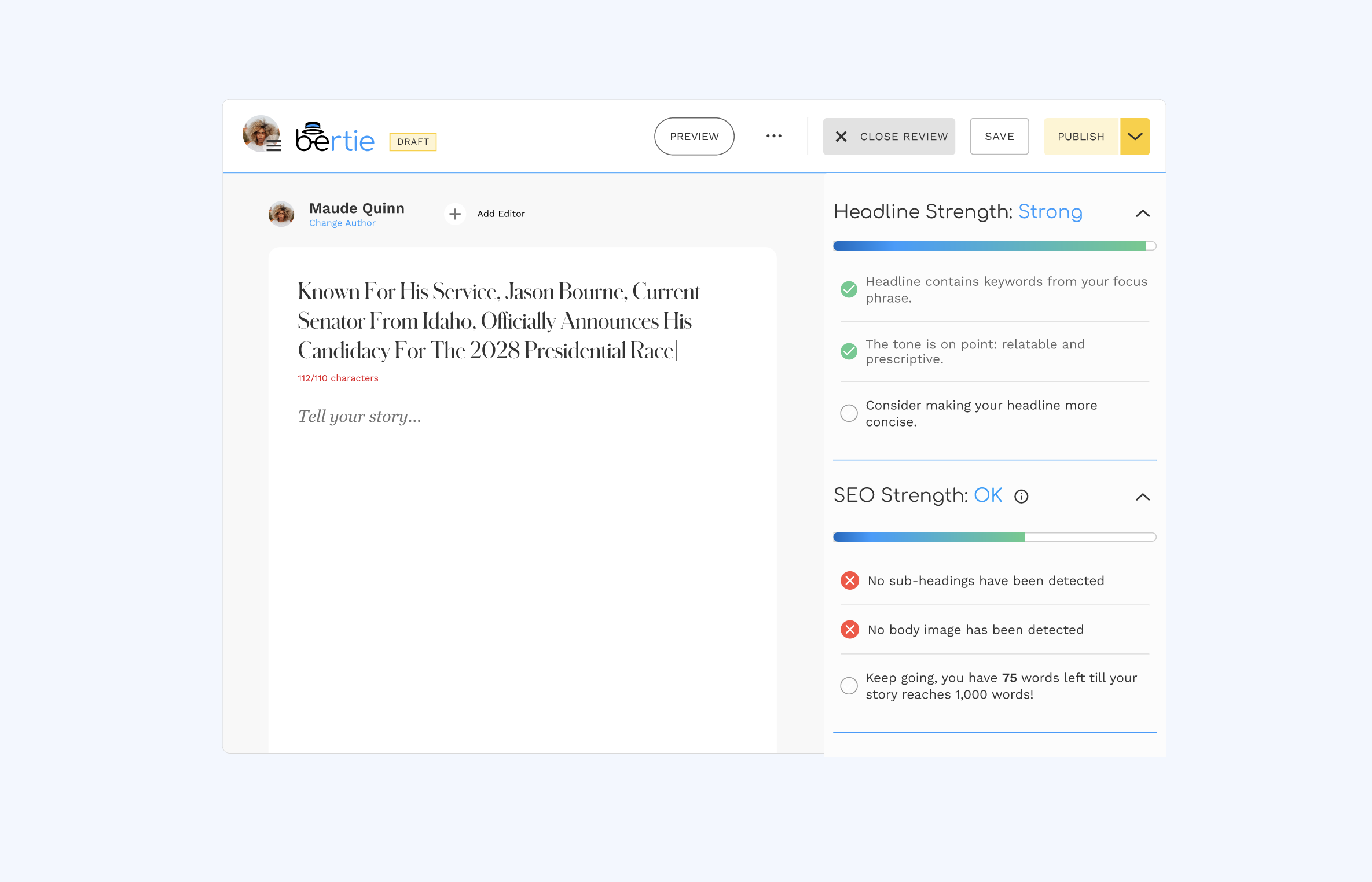Click the X icon in Close Review
This screenshot has width=1372, height=882.
[x=841, y=137]
